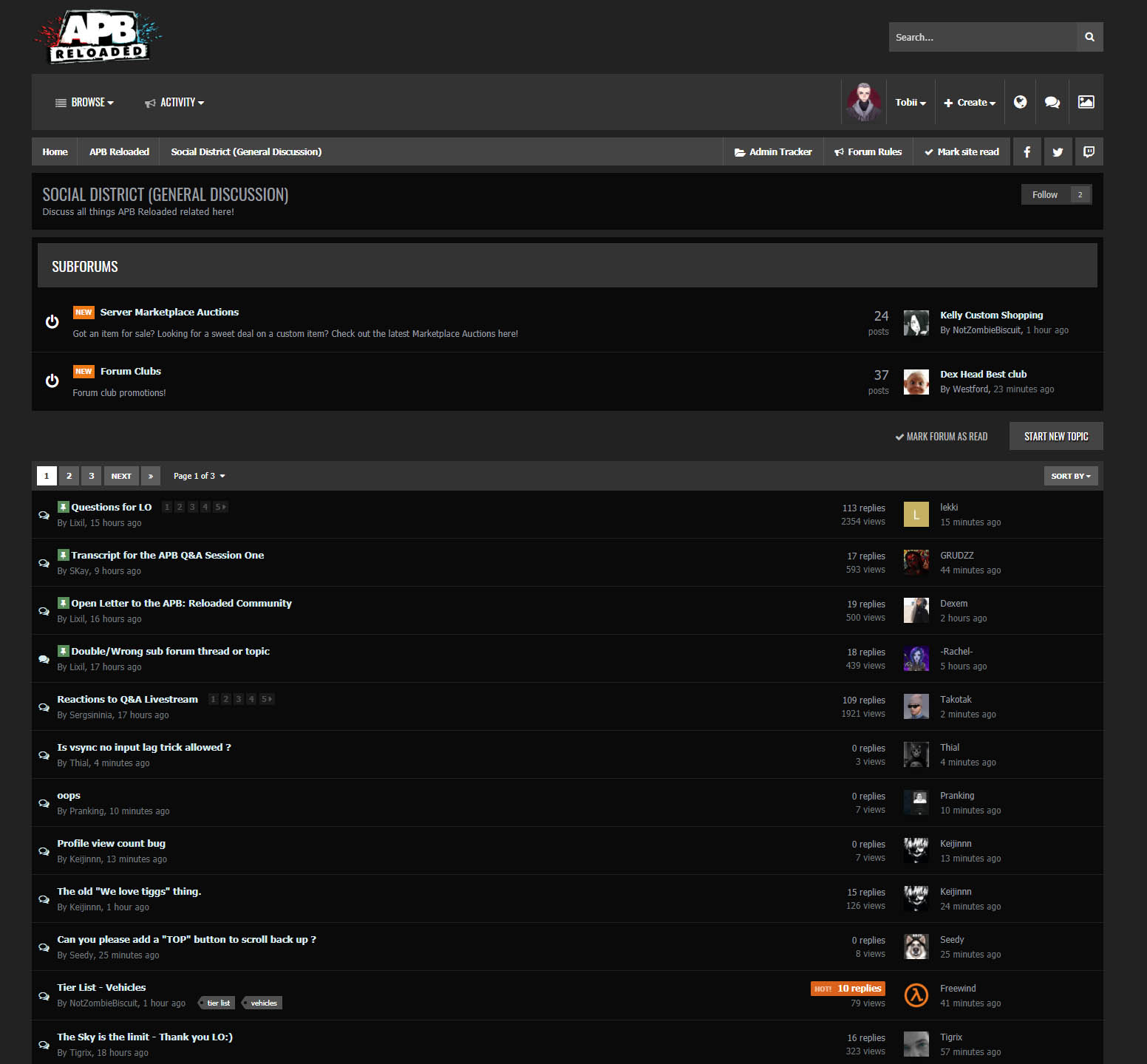This screenshot has width=1147, height=1064.
Task: Click the Next page button
Action: 121,476
